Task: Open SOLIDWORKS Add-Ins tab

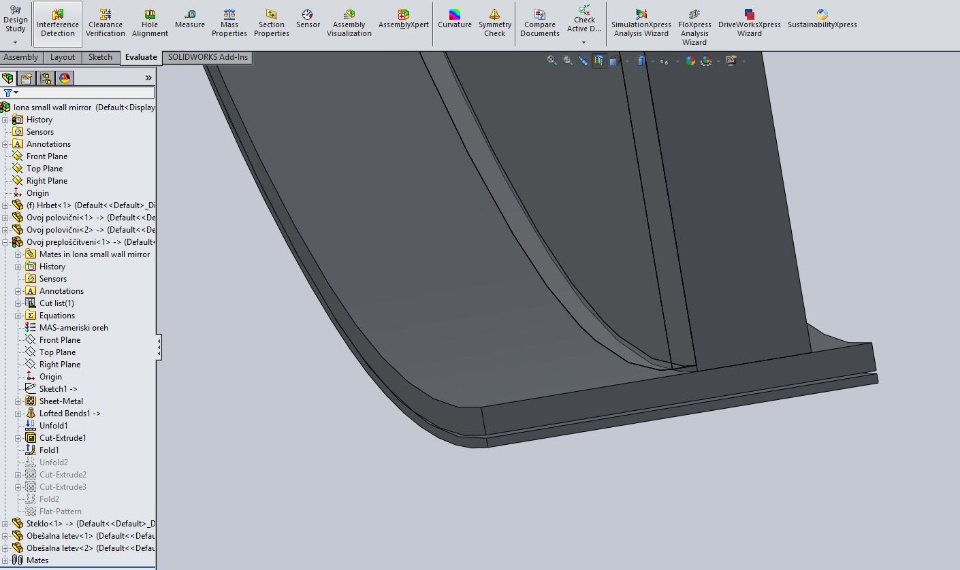Action: click(208, 57)
